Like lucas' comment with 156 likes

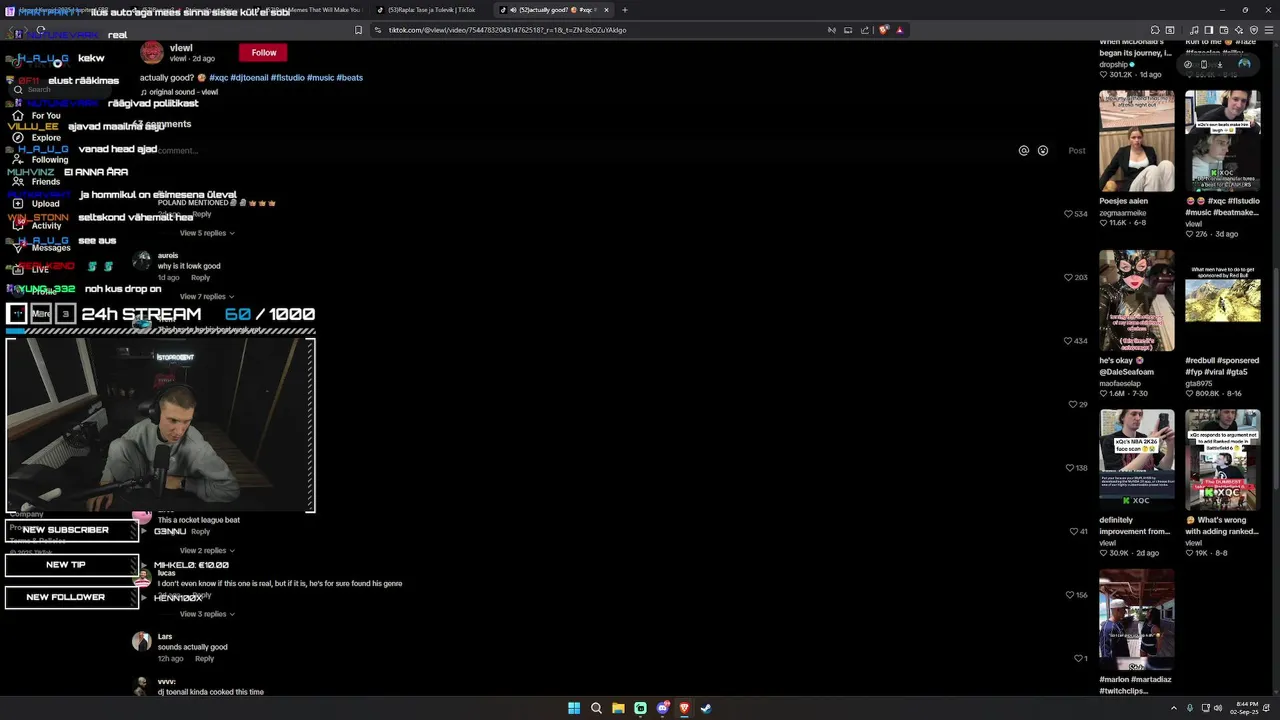[x=1069, y=595]
